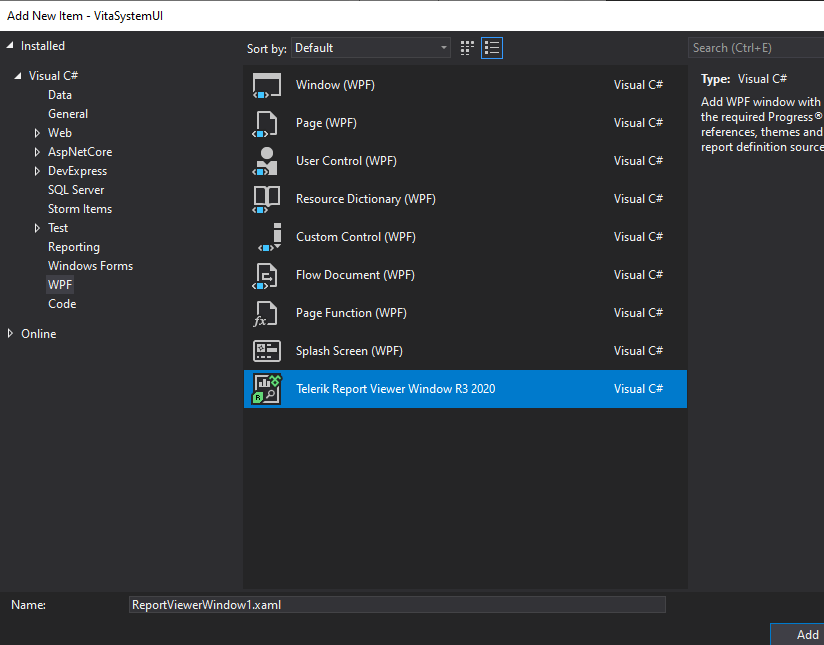
Task: Click the User Control (WPF) icon
Action: 266,161
